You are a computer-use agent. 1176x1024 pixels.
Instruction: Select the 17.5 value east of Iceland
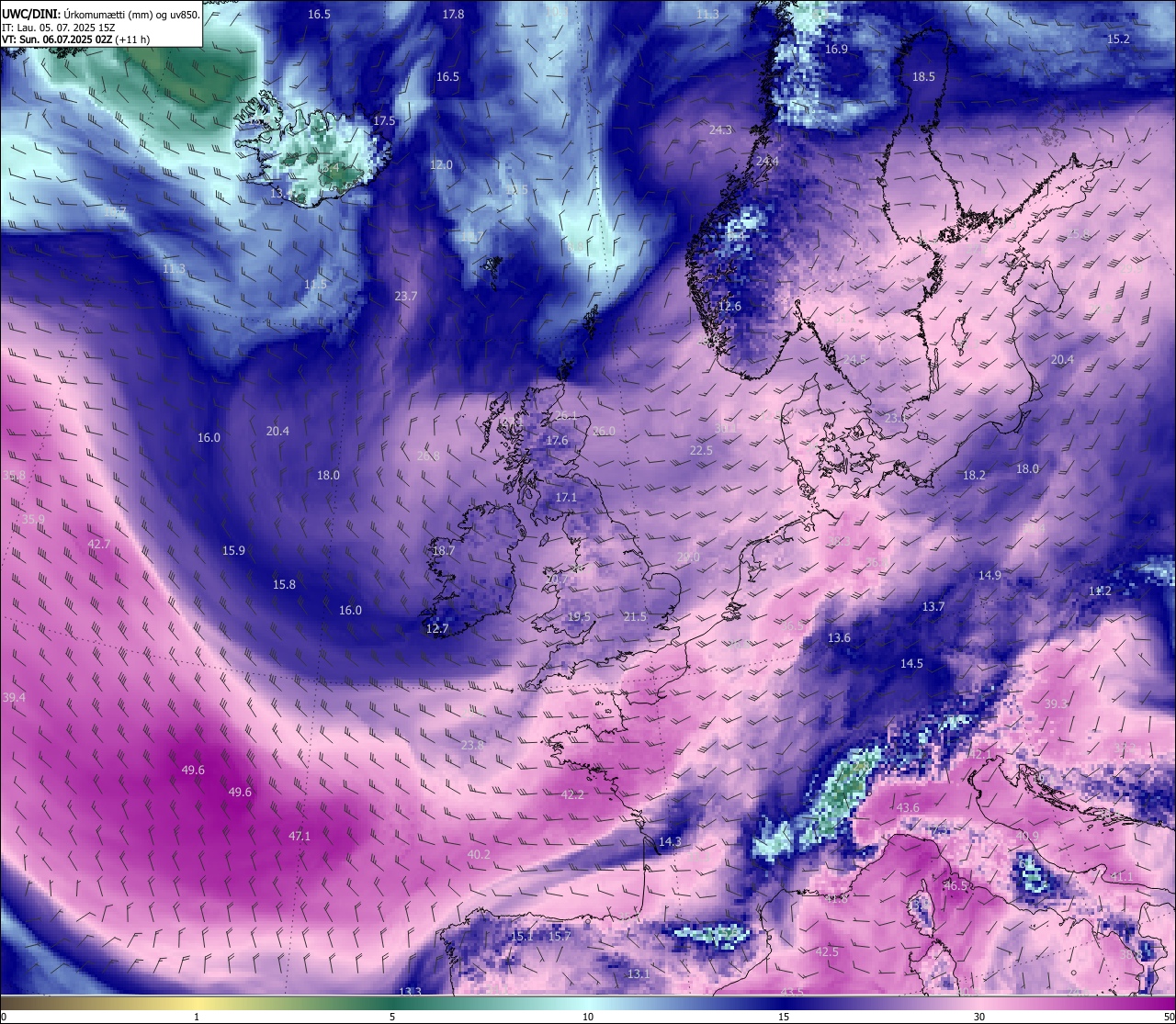point(384,121)
